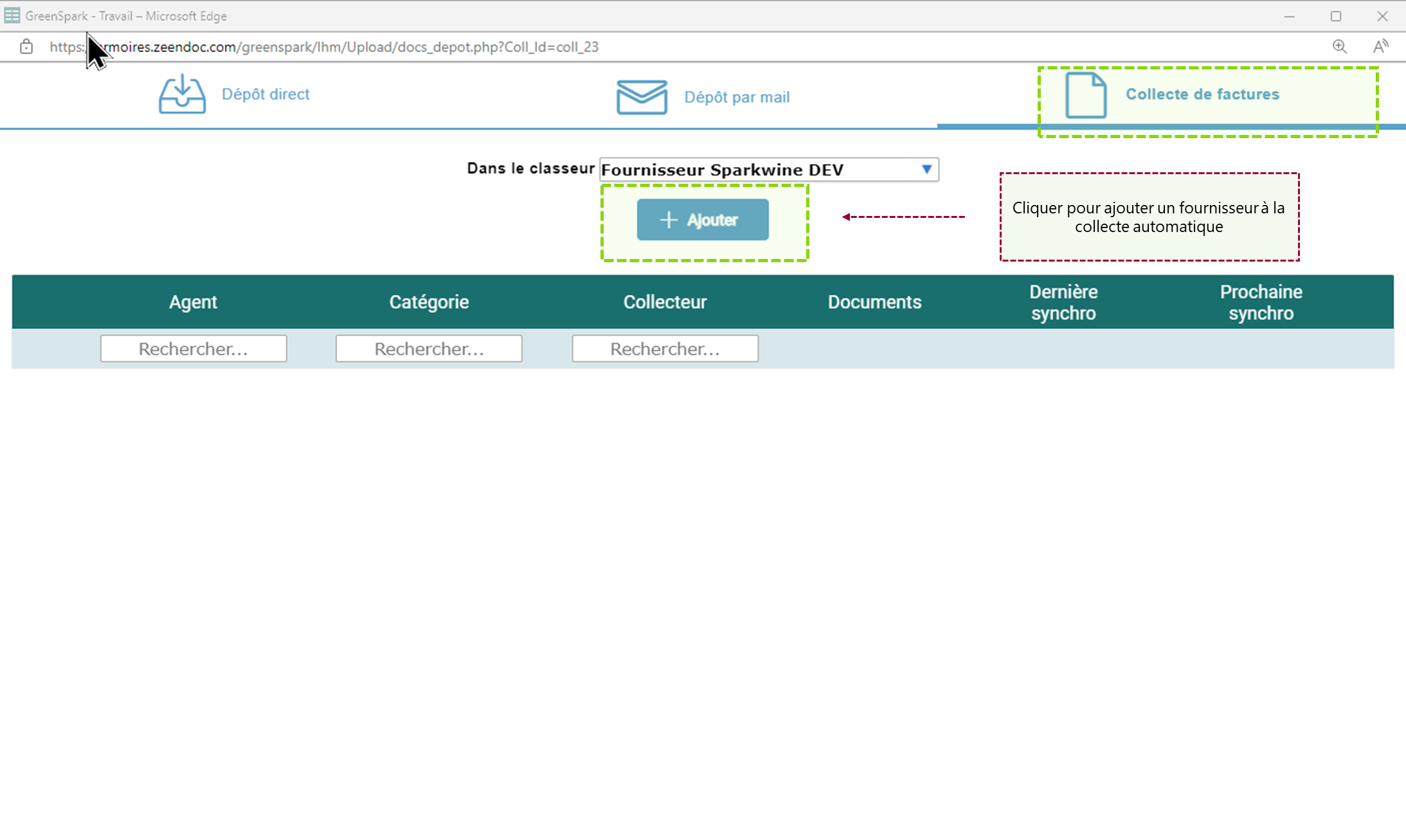Focus the Catégorie Rechercher field
Screen dimensions: 1406x840
[429, 348]
